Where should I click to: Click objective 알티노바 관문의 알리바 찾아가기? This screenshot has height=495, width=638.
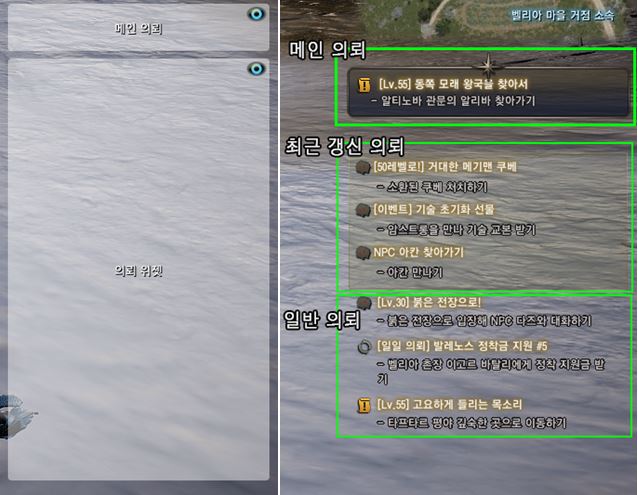pos(453,100)
